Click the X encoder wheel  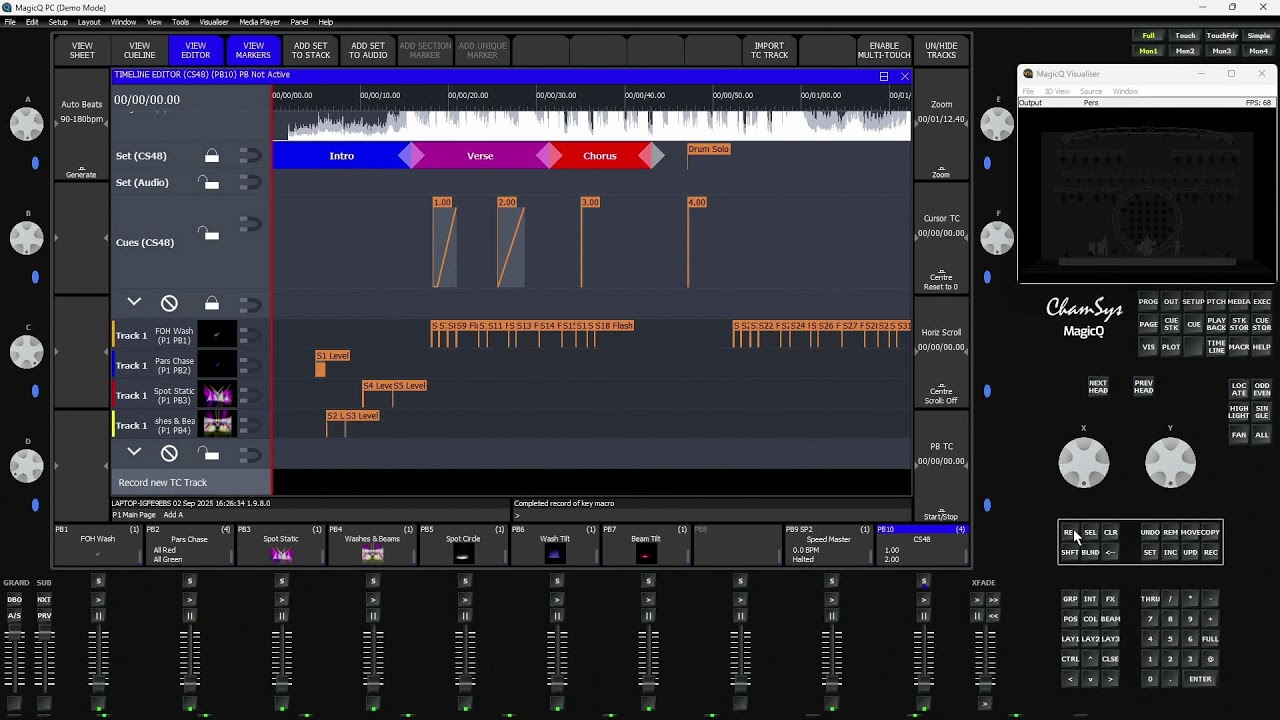(x=1084, y=462)
